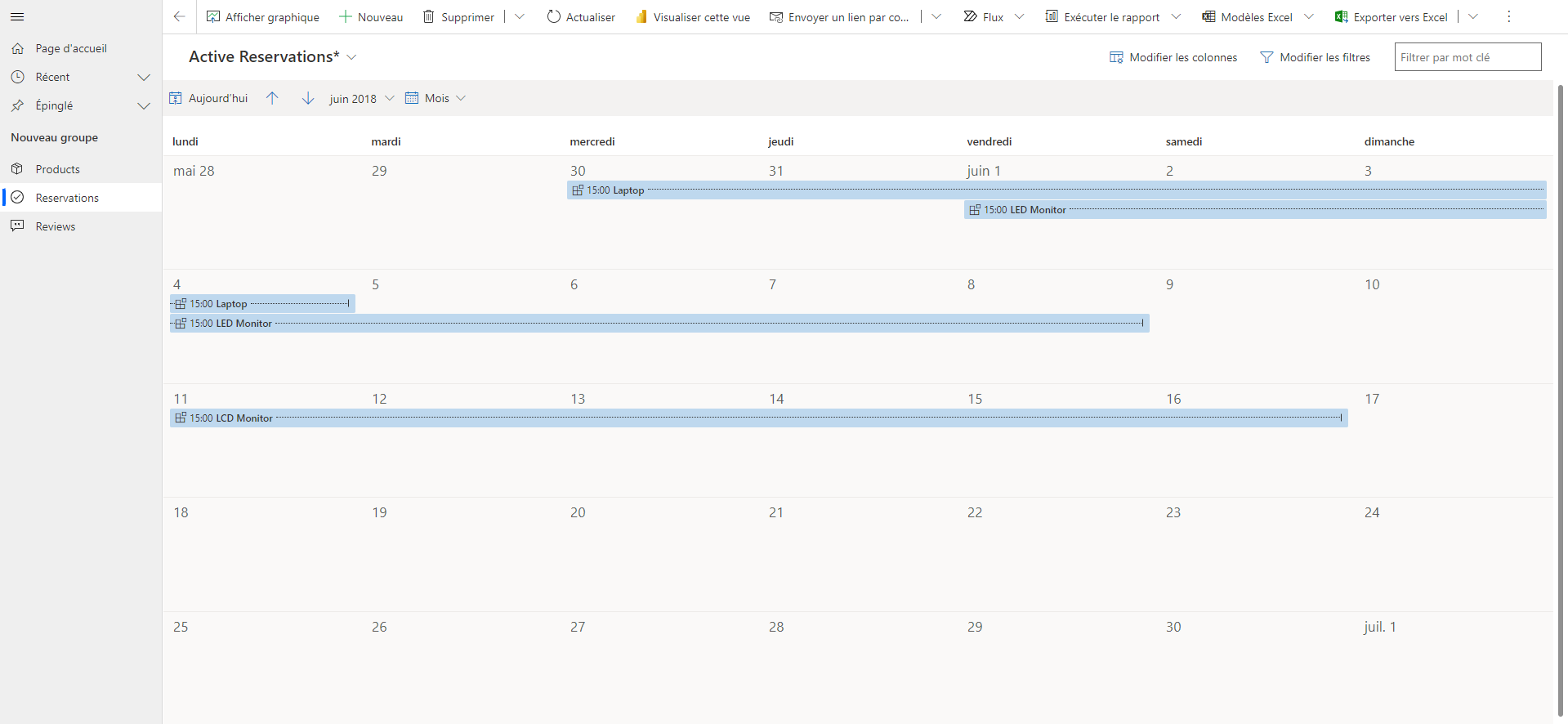Click Visualiser cette vue
Image resolution: width=1568 pixels, height=724 pixels.
(693, 16)
